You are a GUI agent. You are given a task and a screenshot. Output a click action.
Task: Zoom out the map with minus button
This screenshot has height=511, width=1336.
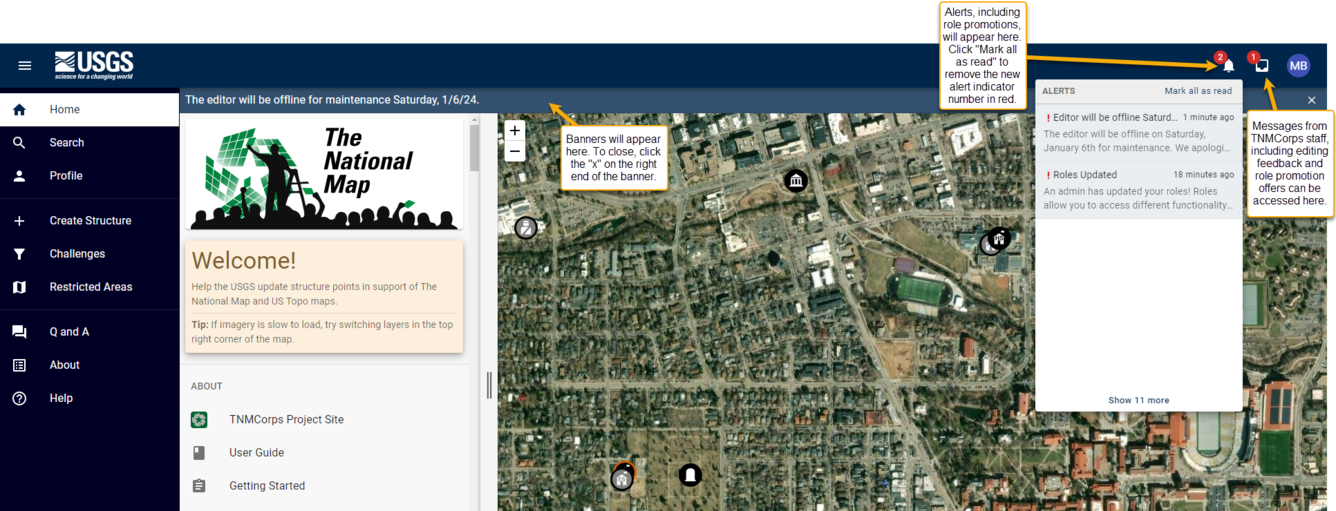tap(515, 152)
